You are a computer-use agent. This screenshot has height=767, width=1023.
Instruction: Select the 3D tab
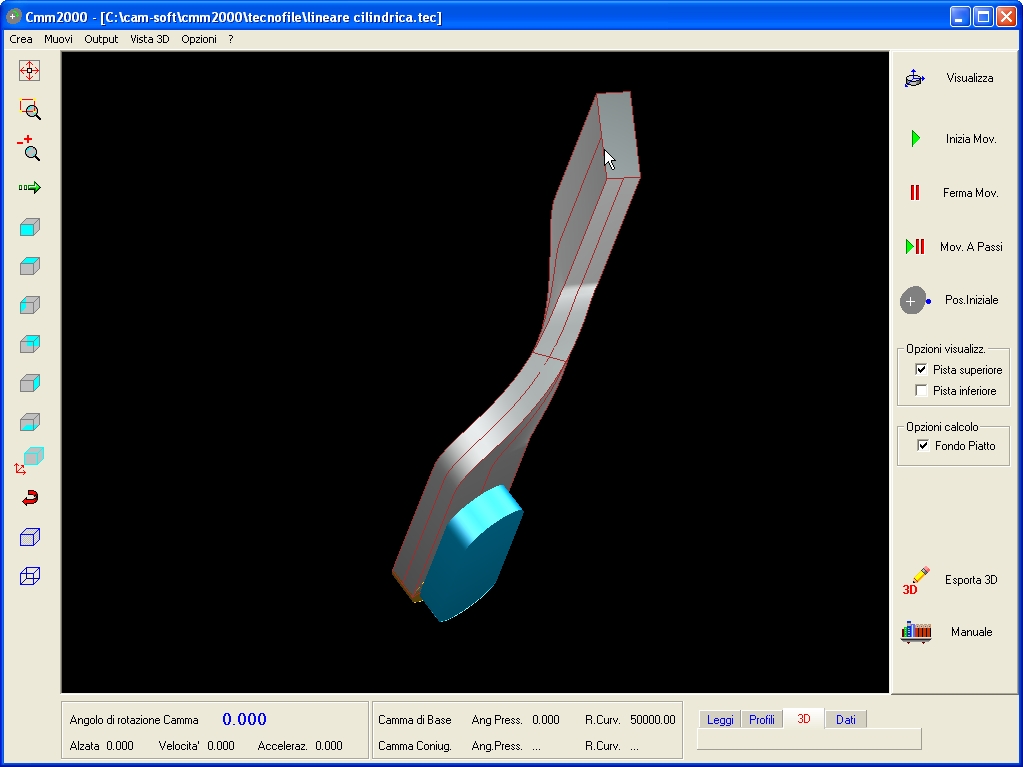pos(804,719)
